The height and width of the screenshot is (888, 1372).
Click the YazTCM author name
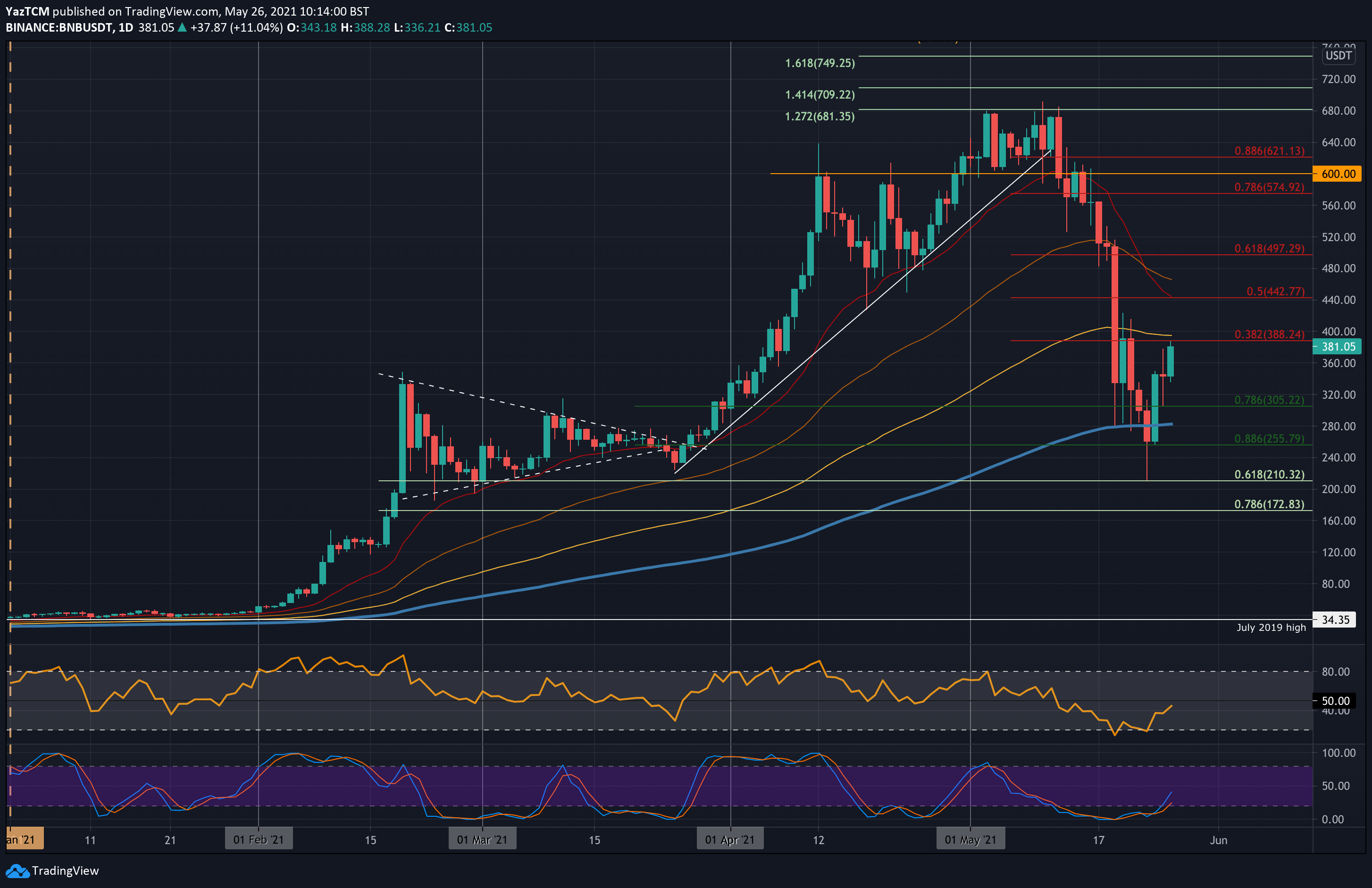[27, 11]
